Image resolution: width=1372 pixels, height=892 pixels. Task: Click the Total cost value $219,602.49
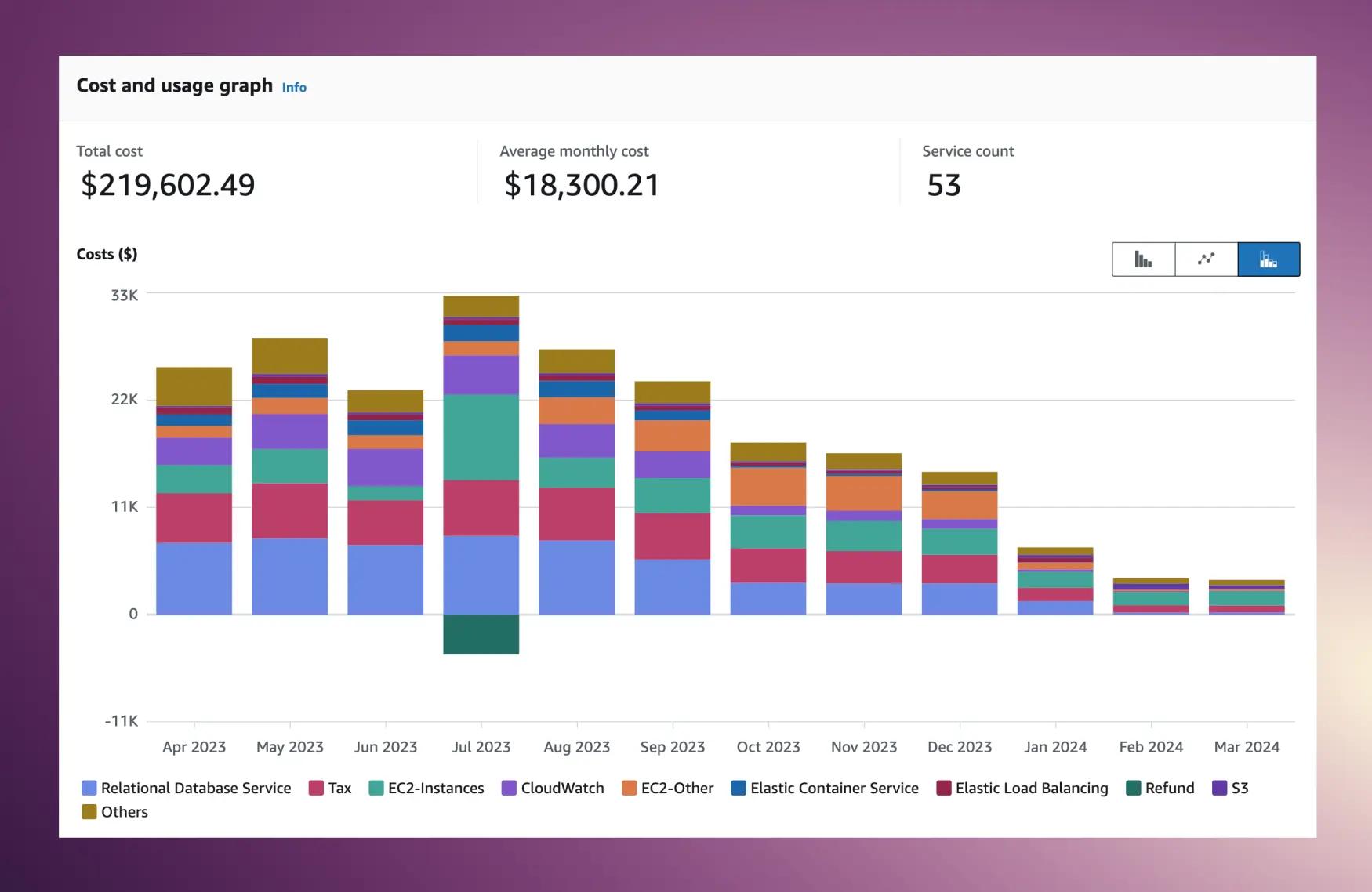[x=168, y=185]
